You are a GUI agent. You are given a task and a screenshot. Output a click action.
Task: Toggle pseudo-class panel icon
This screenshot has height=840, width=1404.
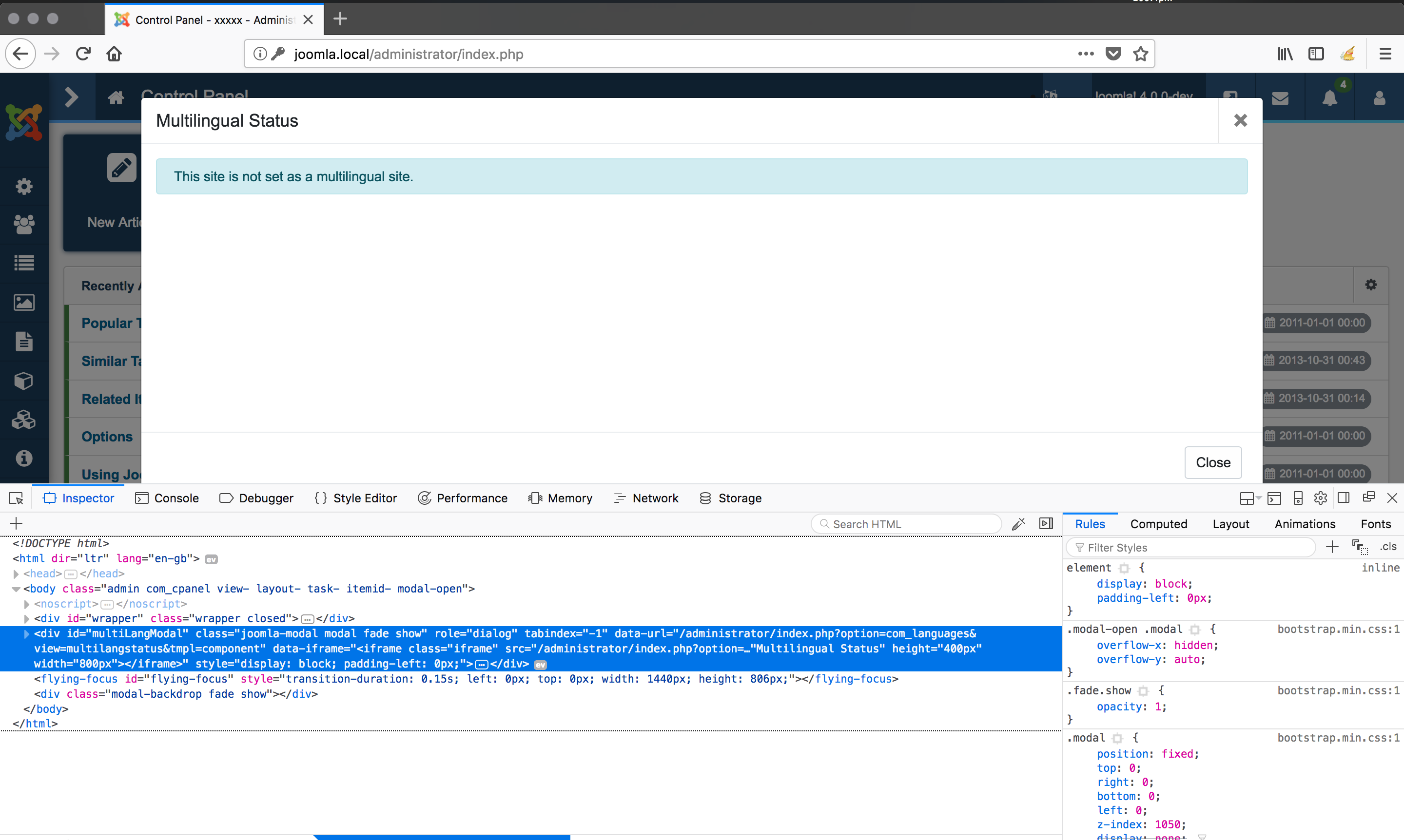tap(1360, 547)
